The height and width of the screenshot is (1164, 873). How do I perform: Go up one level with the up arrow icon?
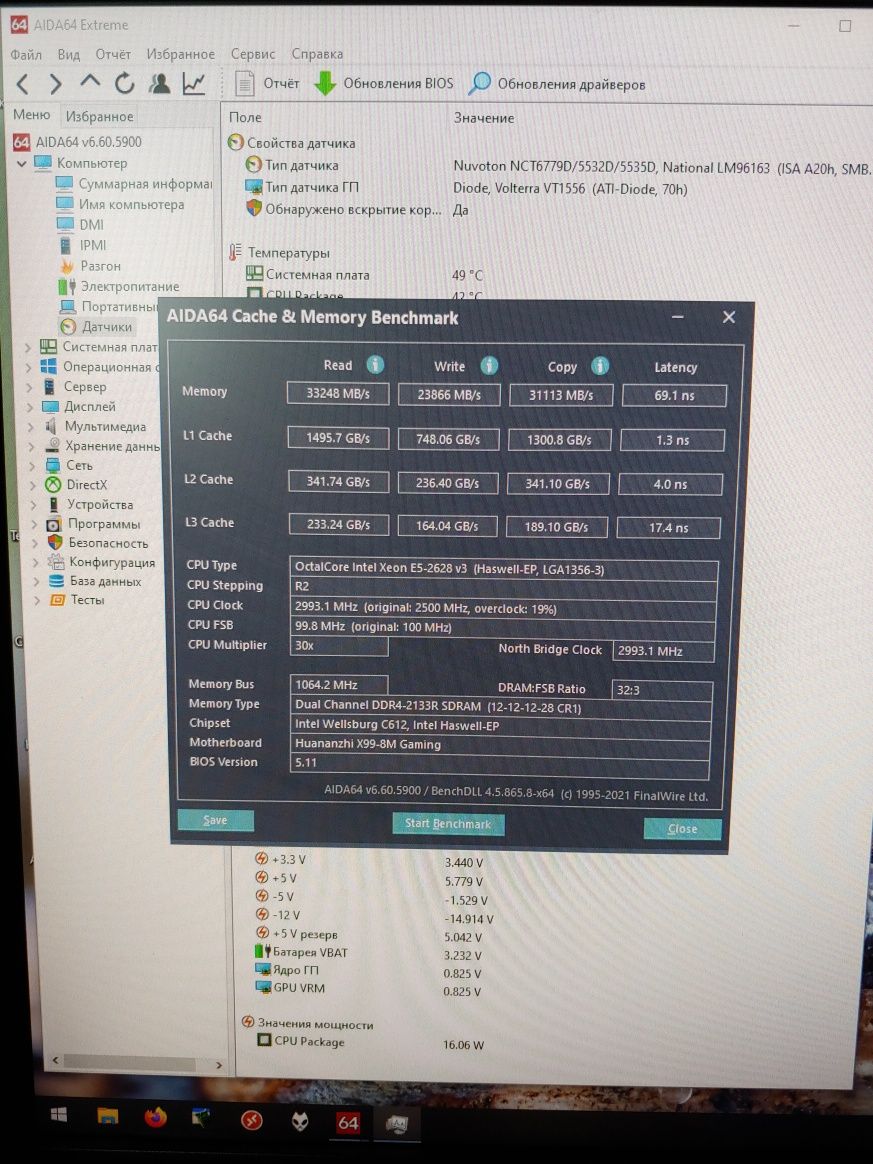pos(90,82)
